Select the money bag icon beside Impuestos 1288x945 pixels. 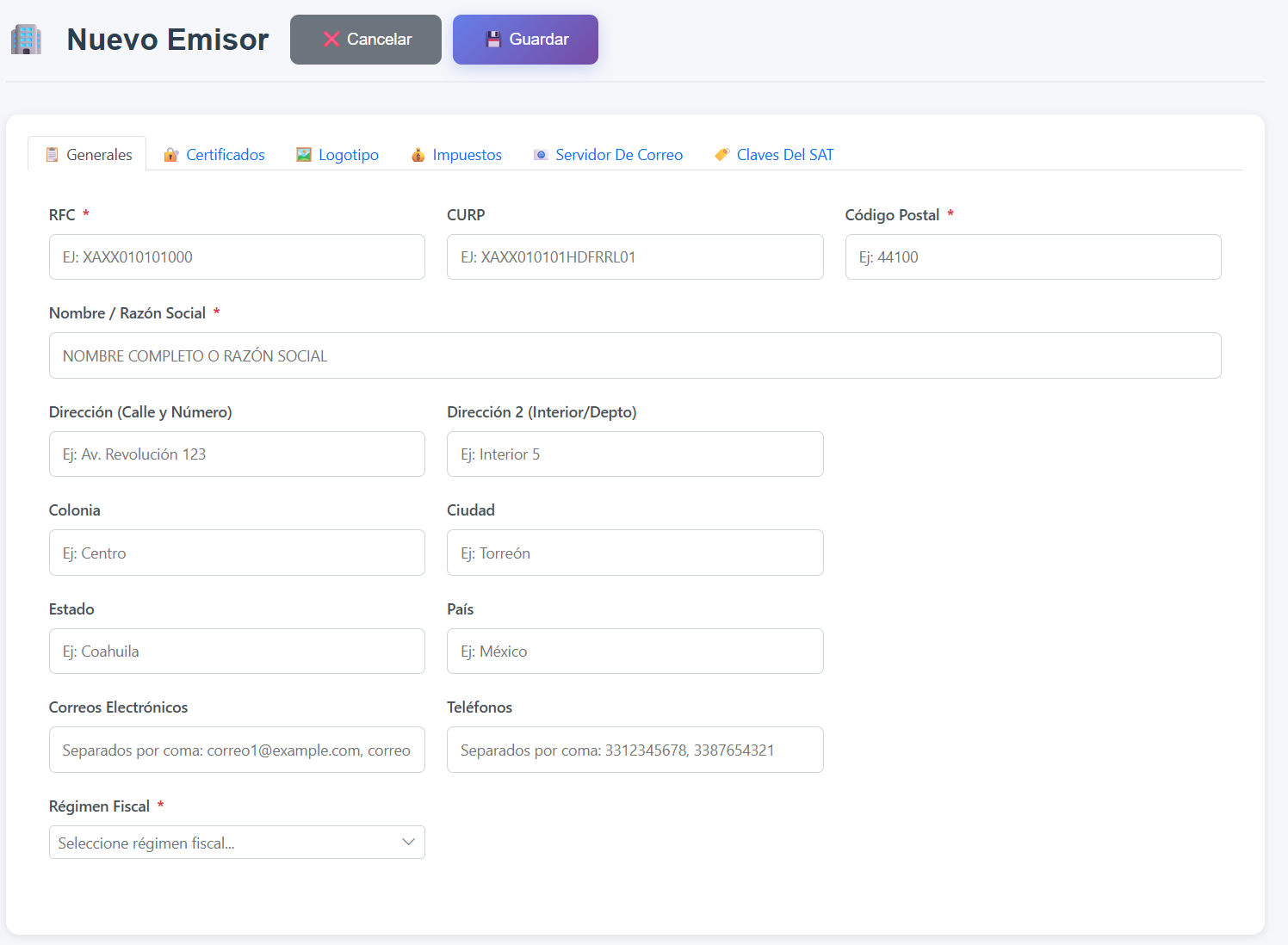click(418, 154)
